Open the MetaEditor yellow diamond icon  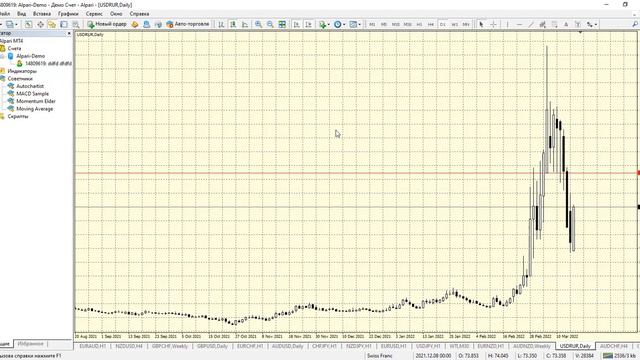coord(135,24)
